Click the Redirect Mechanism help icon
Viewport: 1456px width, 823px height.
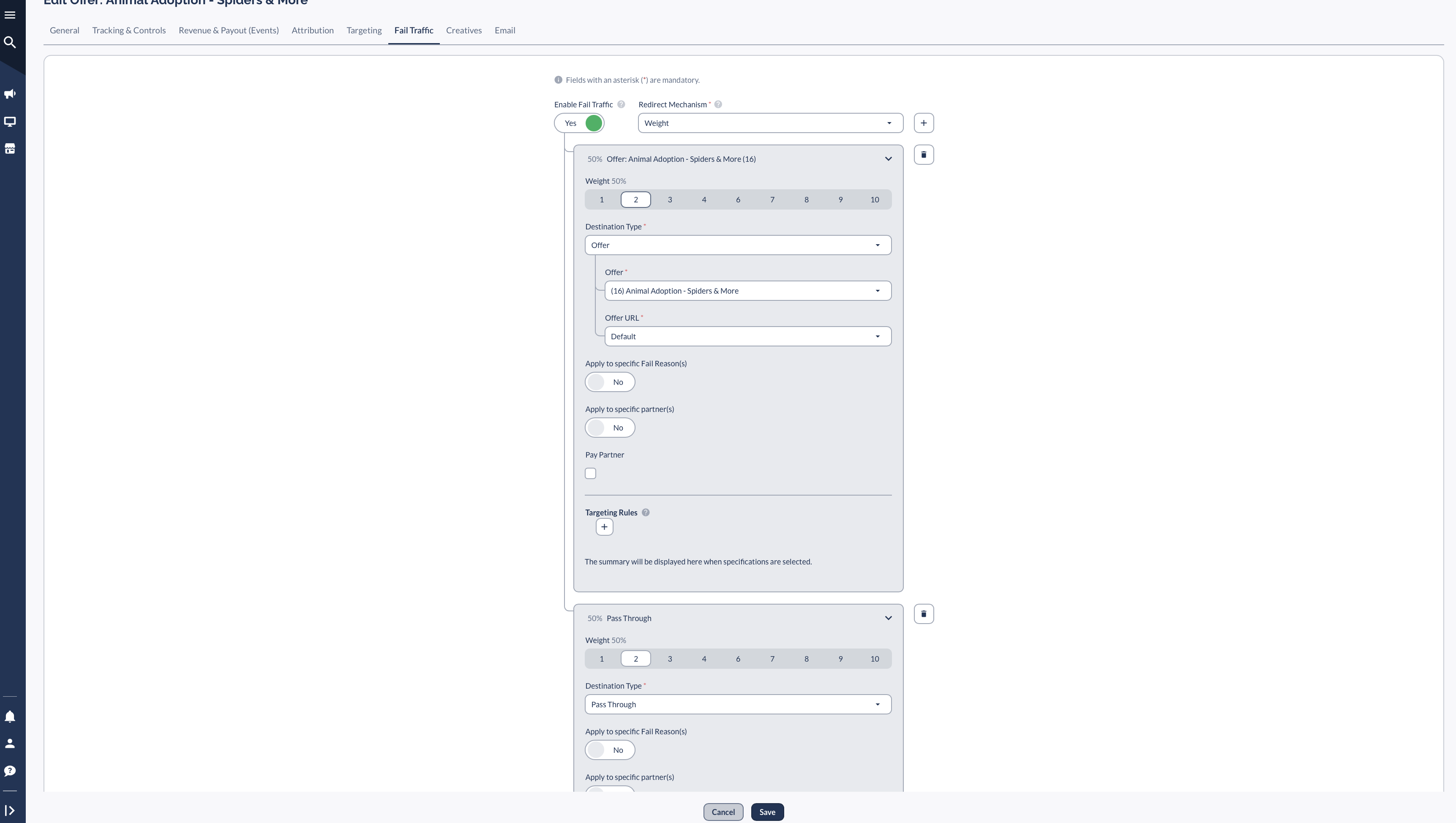tap(718, 105)
